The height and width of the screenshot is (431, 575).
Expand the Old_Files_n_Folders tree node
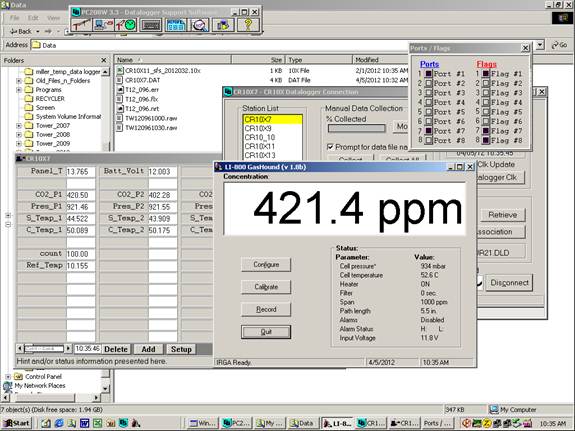19,81
